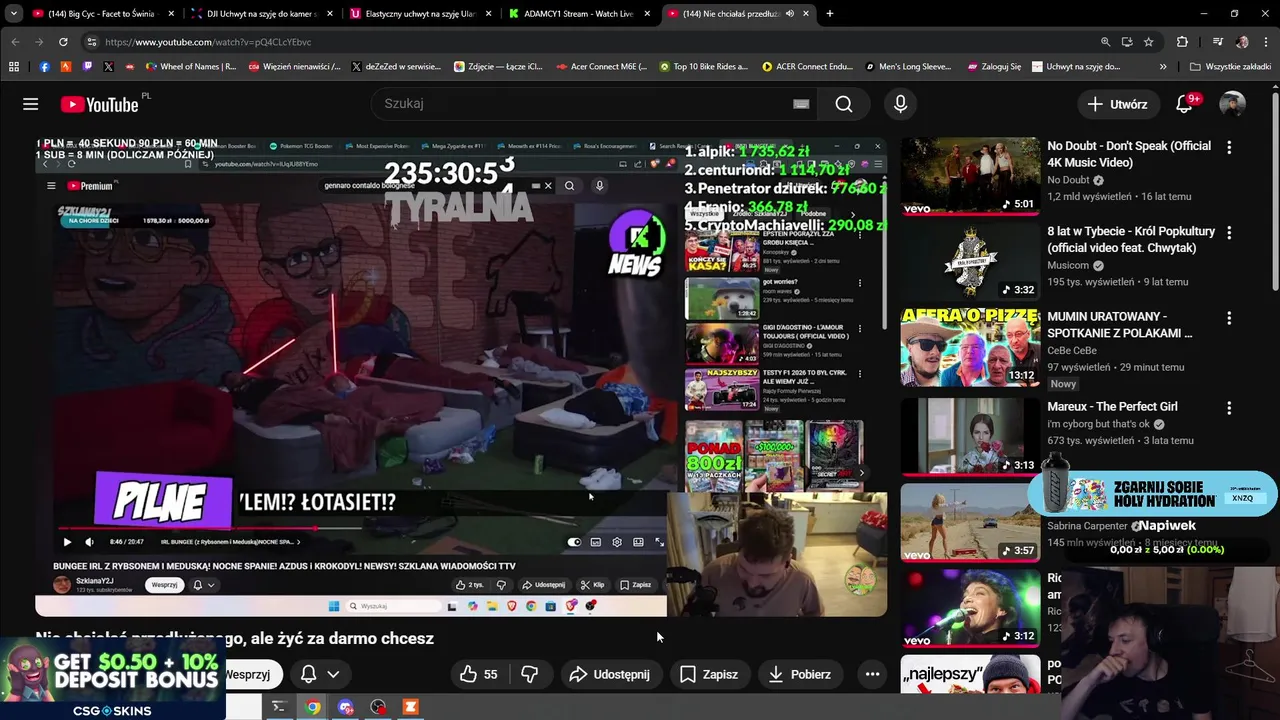Open a new browser tab

(829, 14)
